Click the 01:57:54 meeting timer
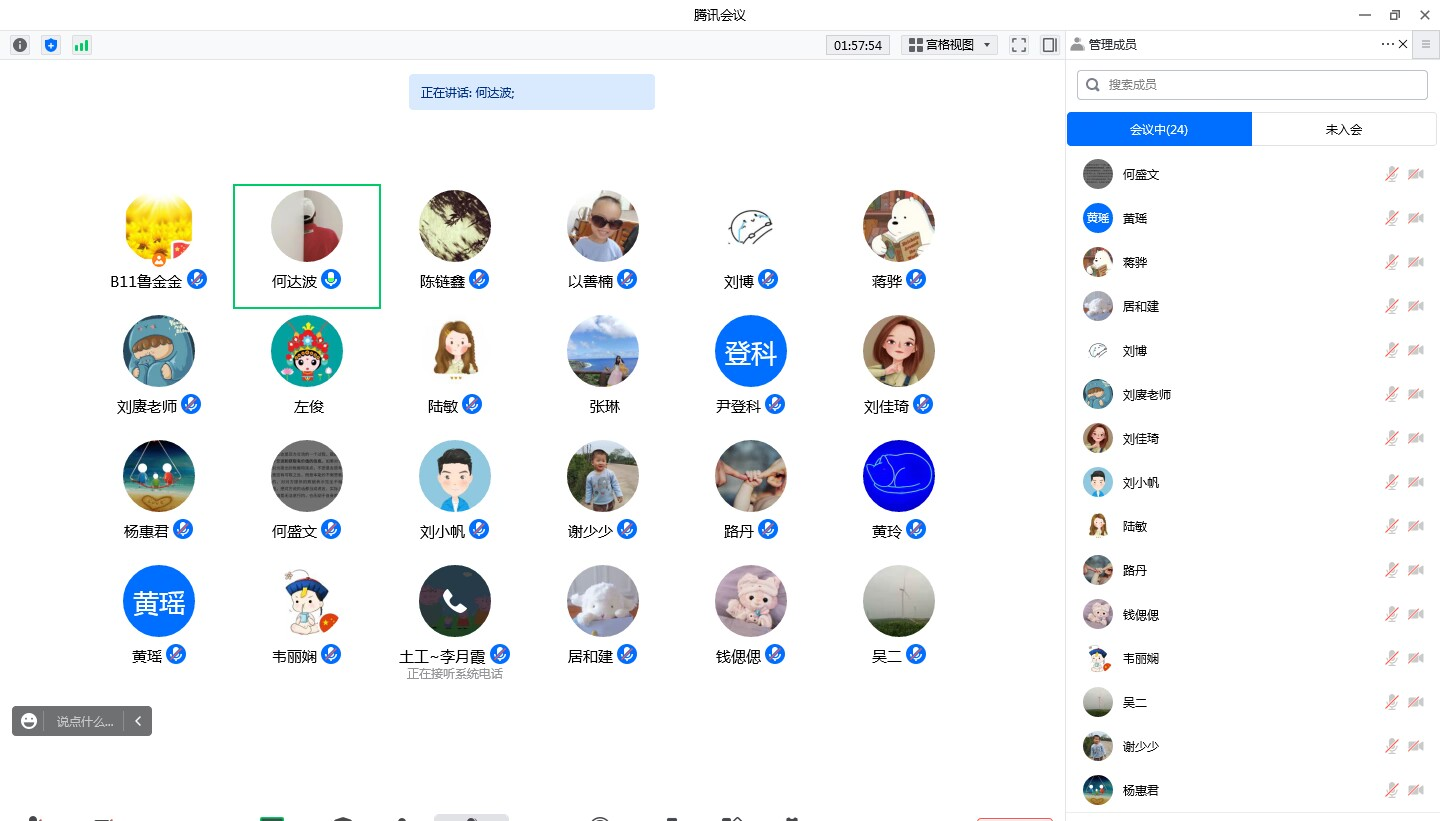This screenshot has height=821, width=1440. [x=857, y=45]
